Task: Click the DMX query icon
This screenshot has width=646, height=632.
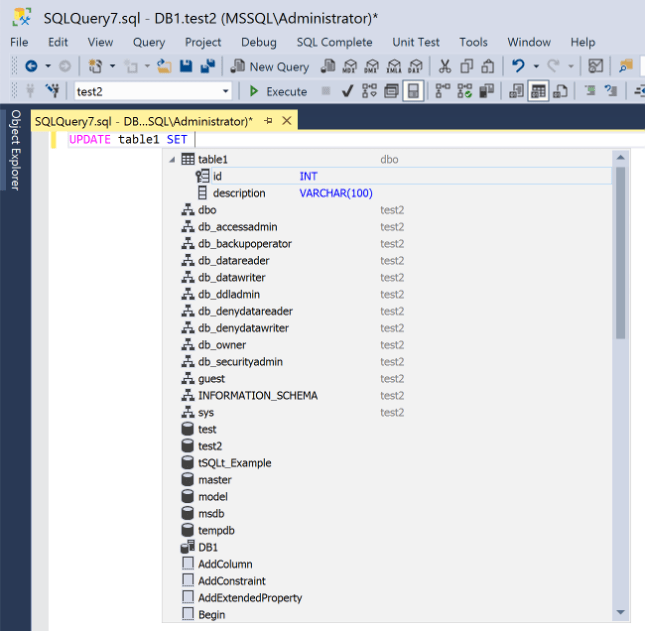Action: pos(372,66)
